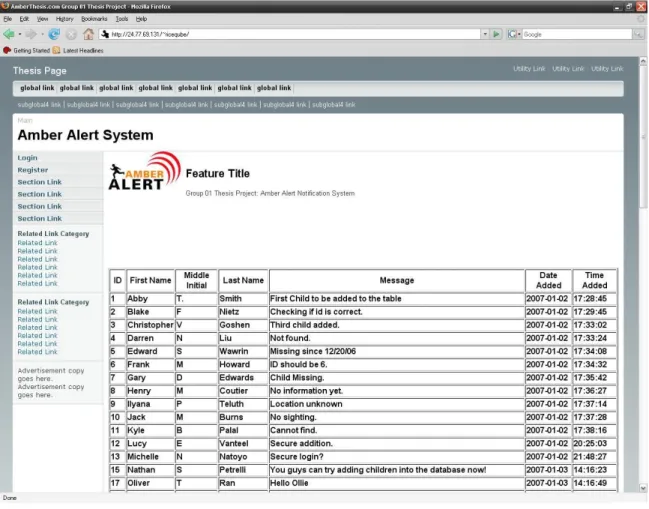649x509 pixels.
Task: Open the Getting Started bookmark
Action: click(x=26, y=50)
